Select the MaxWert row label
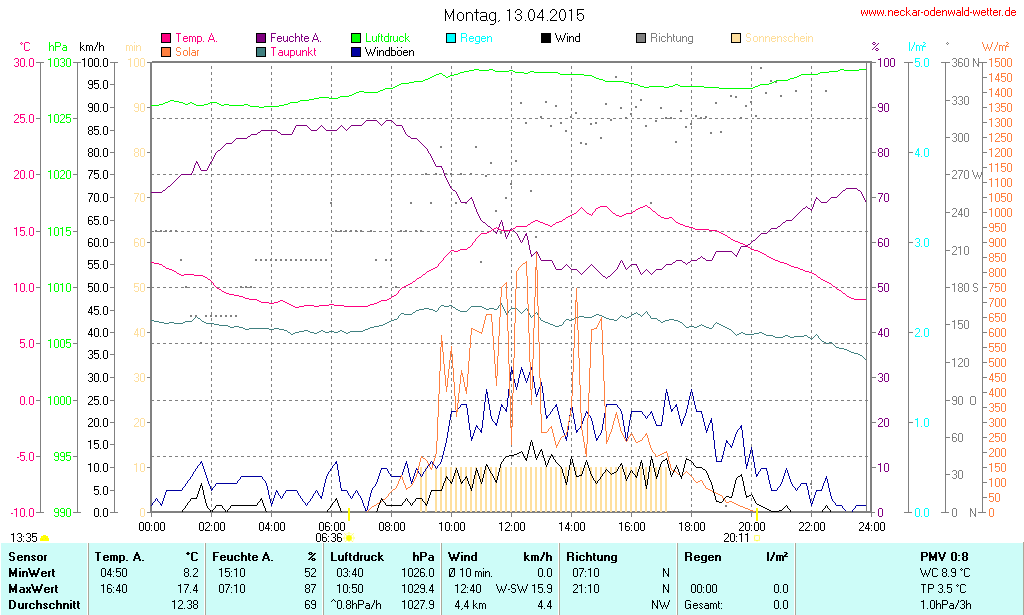 click(34, 588)
